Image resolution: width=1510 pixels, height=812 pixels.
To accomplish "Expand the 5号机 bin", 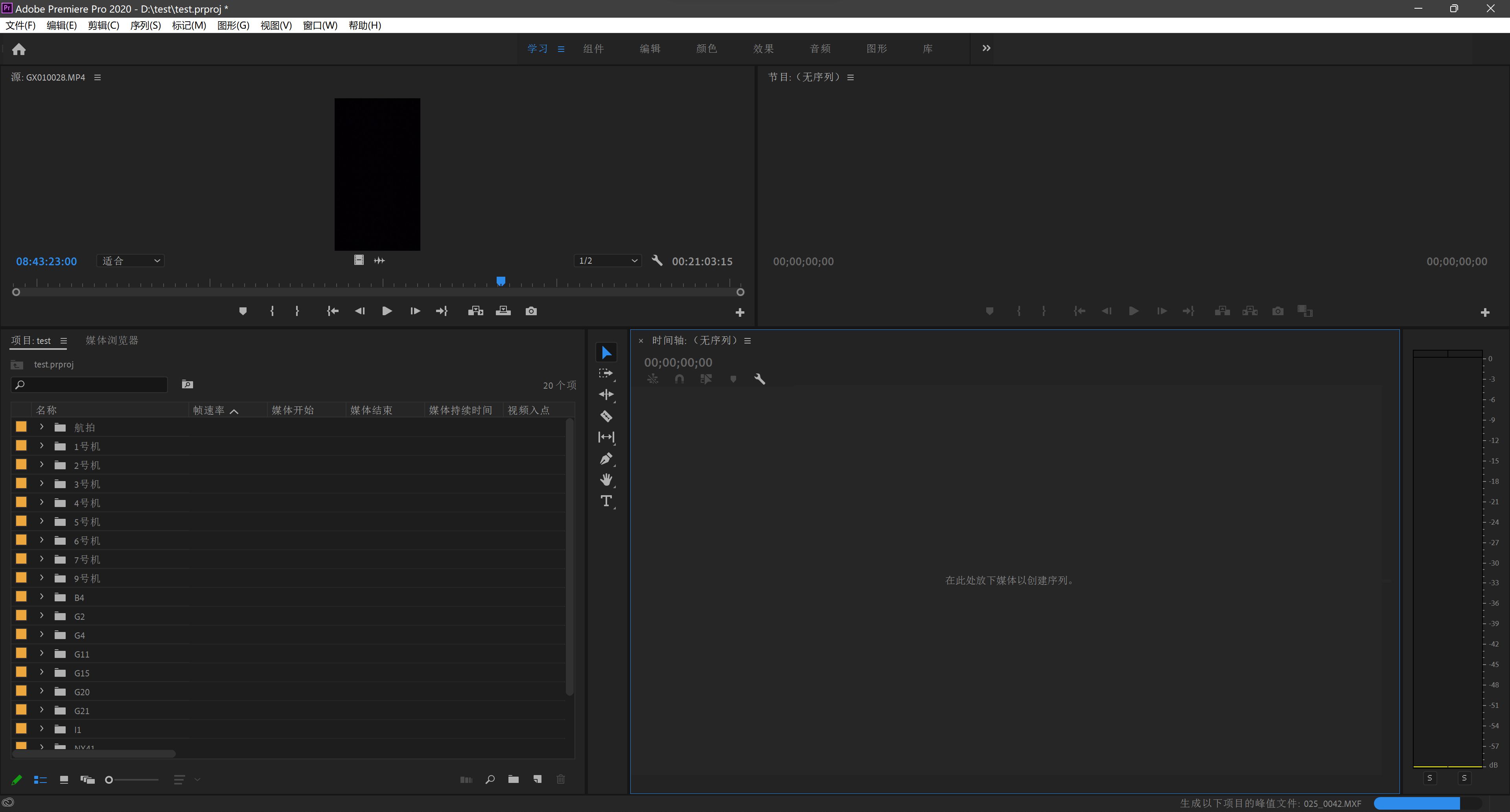I will (42, 522).
